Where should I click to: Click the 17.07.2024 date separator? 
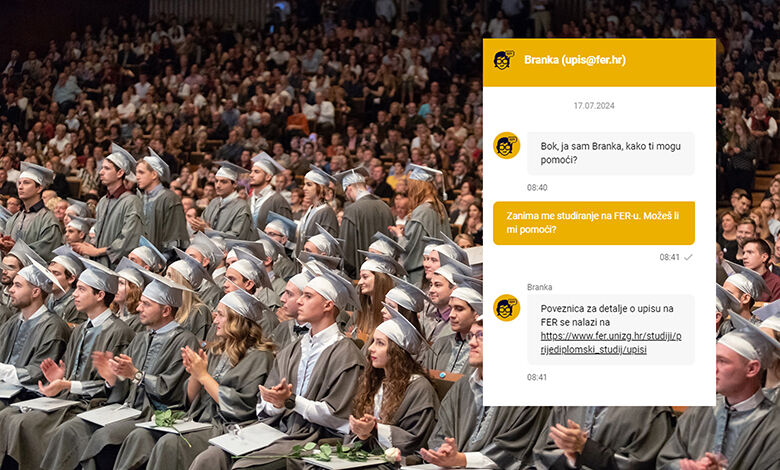(x=594, y=105)
